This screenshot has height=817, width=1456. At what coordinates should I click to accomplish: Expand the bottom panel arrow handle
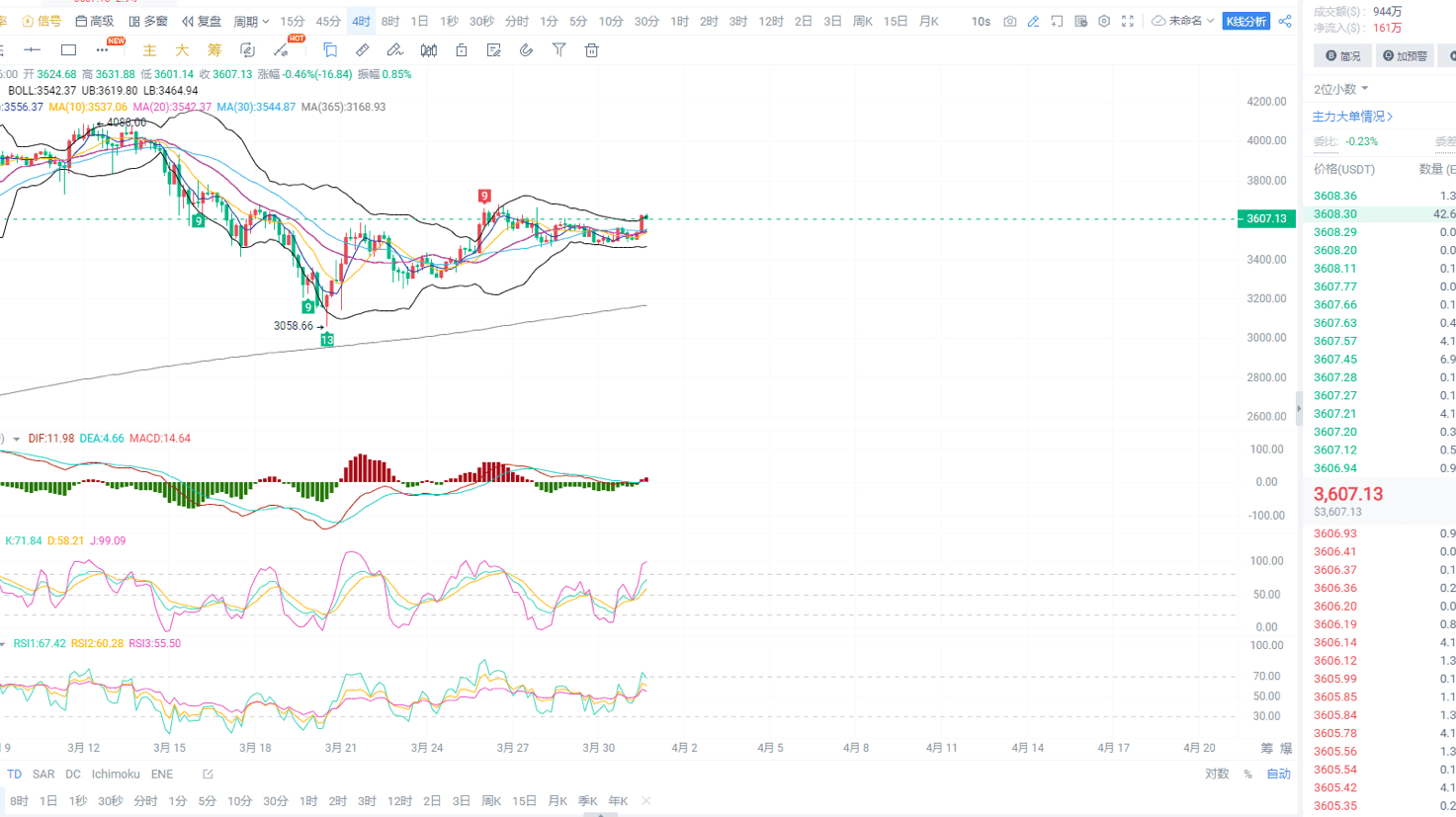click(600, 815)
